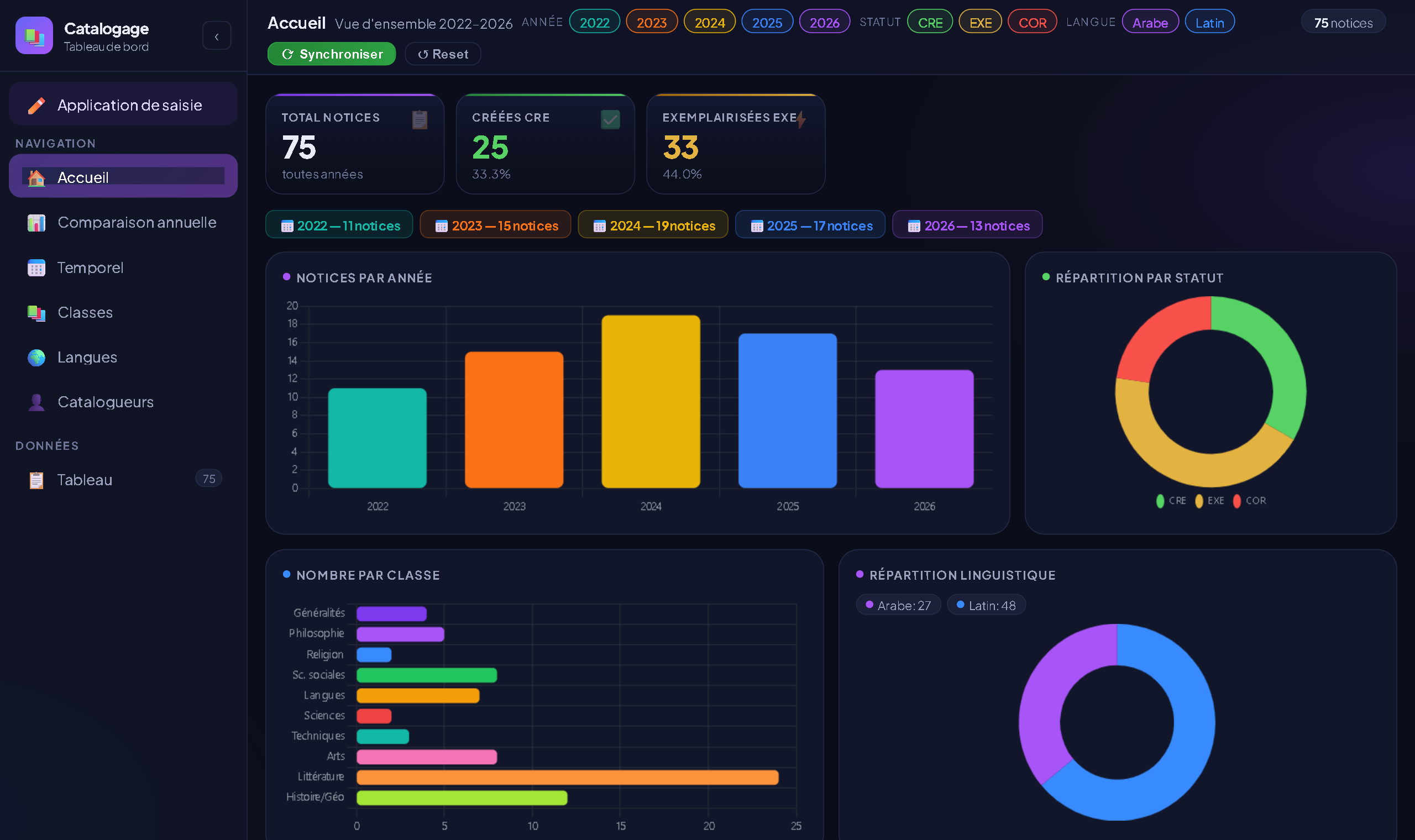
Task: Click the orange Littérature bar
Action: 568,777
